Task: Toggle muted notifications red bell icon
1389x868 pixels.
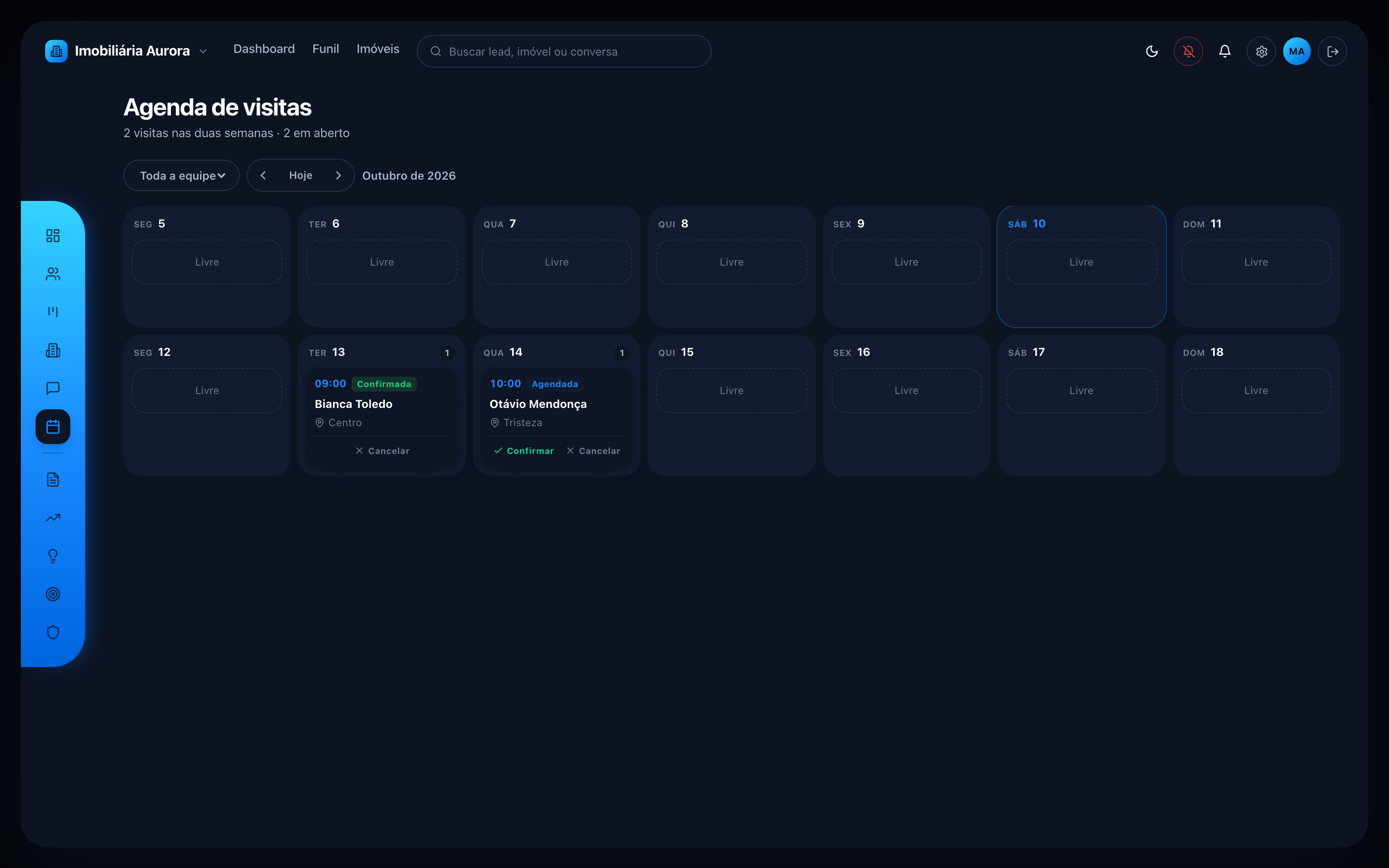Action: 1188,51
